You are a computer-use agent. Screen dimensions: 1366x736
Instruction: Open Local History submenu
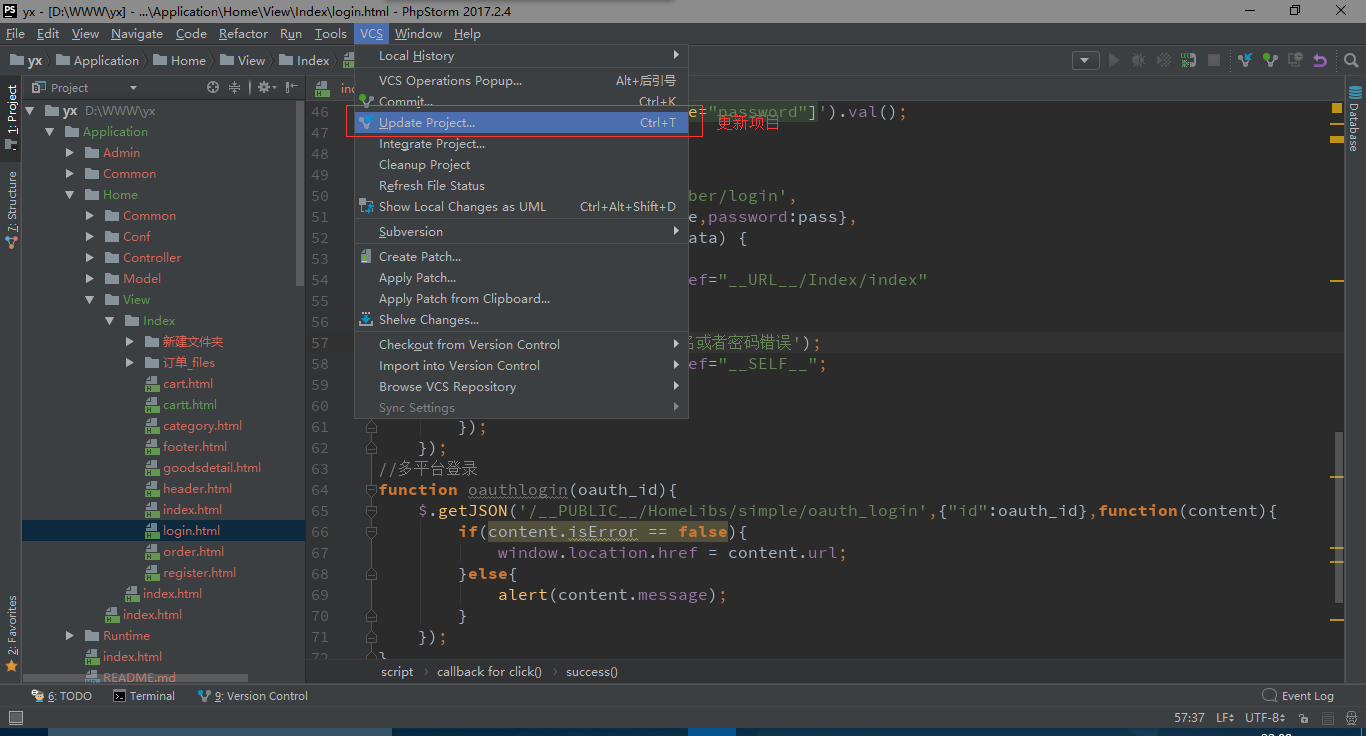(519, 56)
